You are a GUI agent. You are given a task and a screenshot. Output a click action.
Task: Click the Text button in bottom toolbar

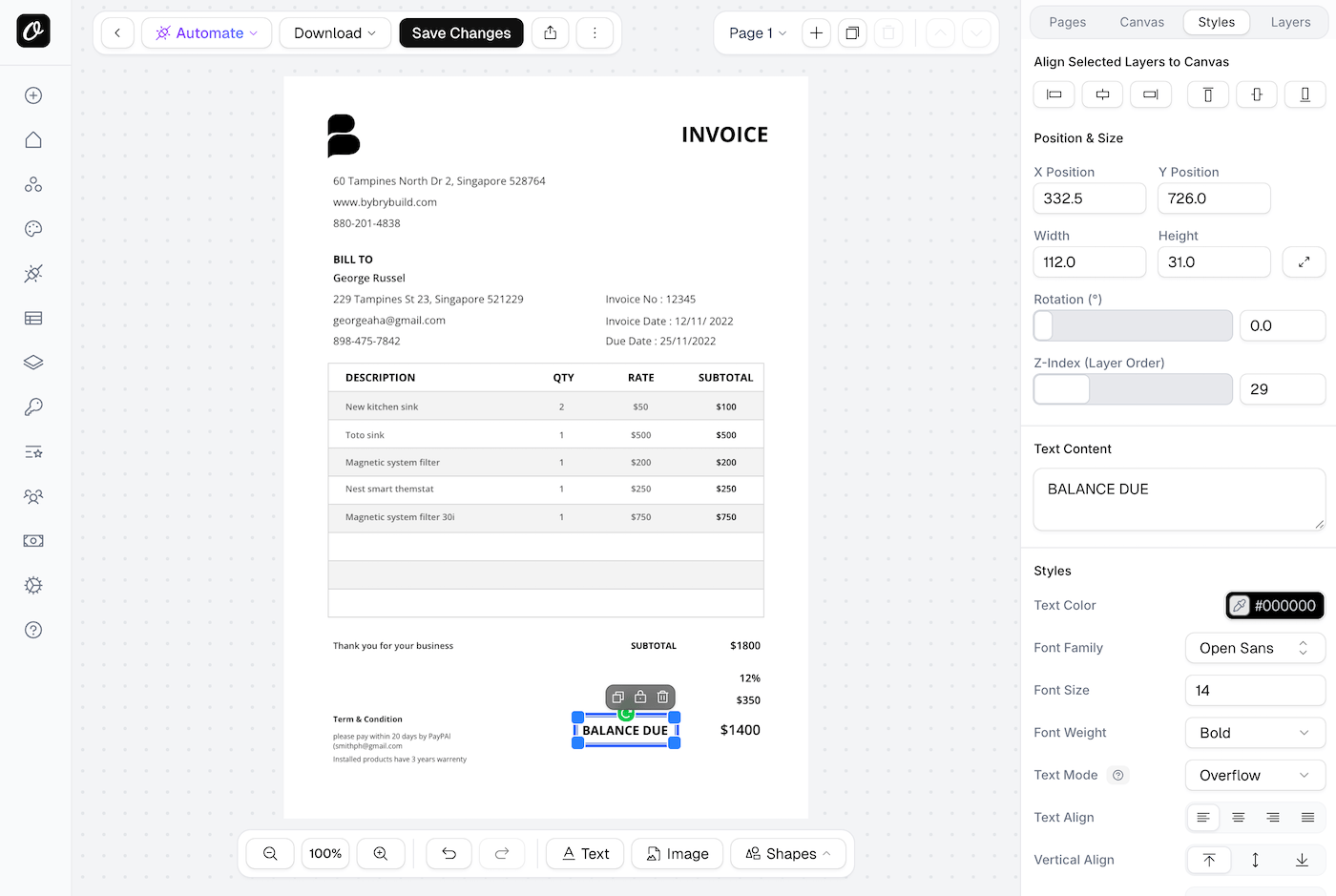click(x=585, y=853)
